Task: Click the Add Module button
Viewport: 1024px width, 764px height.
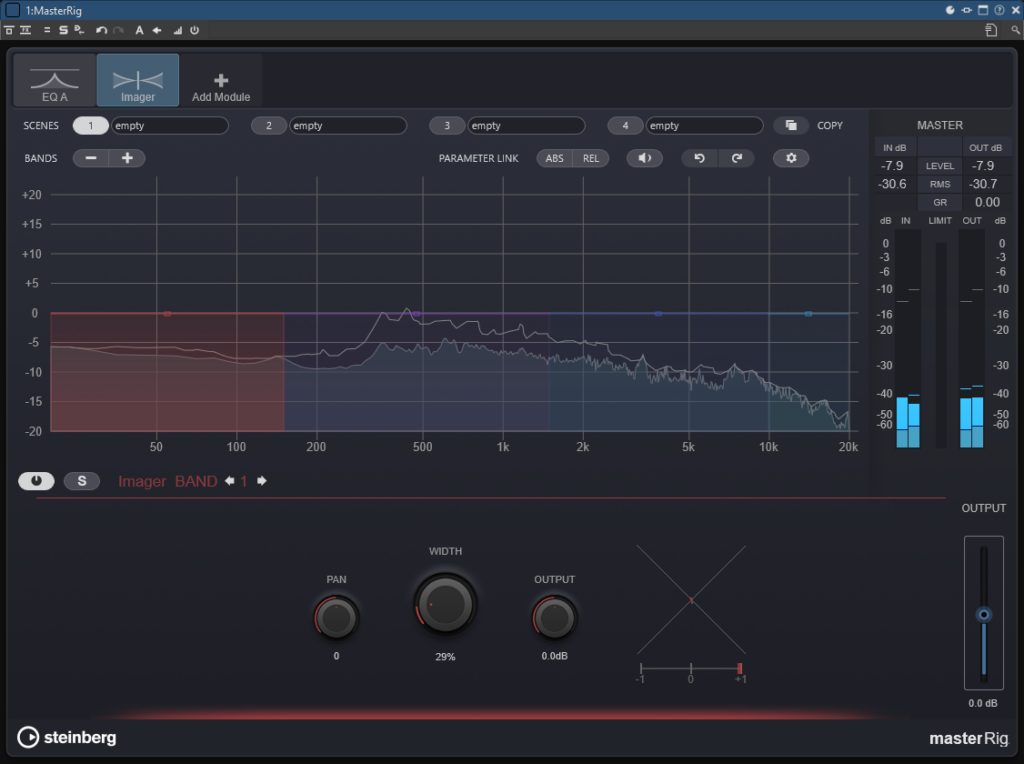Action: (x=221, y=81)
